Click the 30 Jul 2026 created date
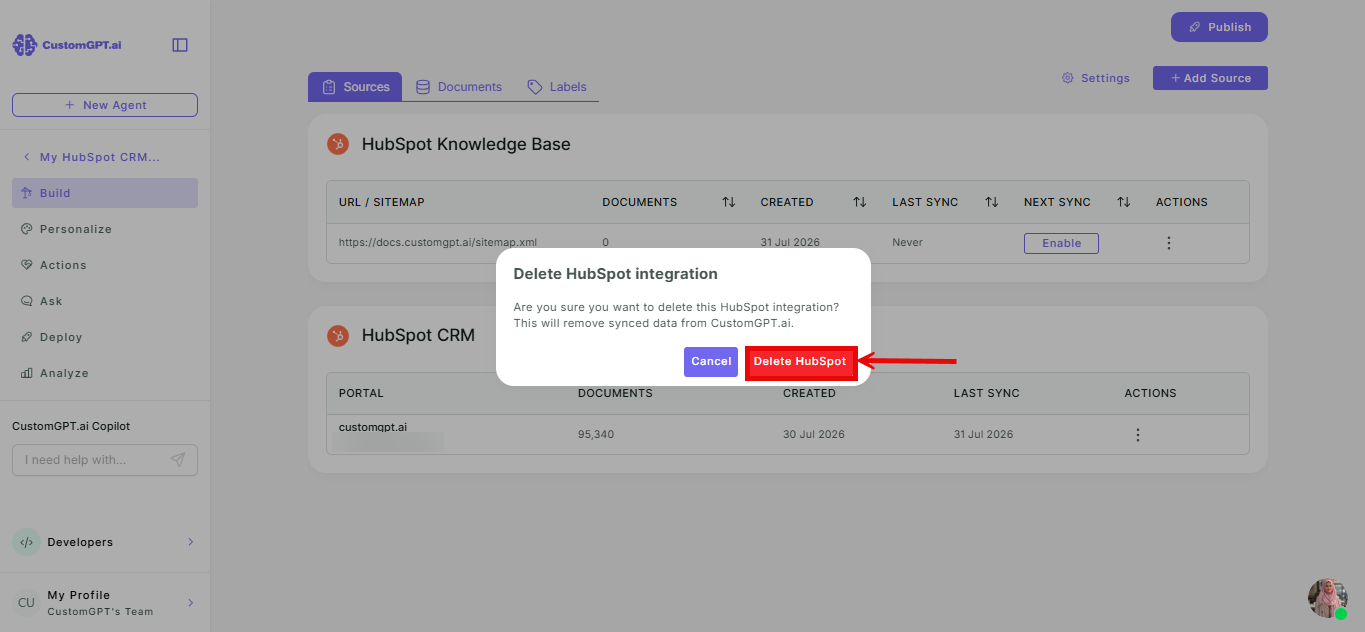 coord(814,435)
